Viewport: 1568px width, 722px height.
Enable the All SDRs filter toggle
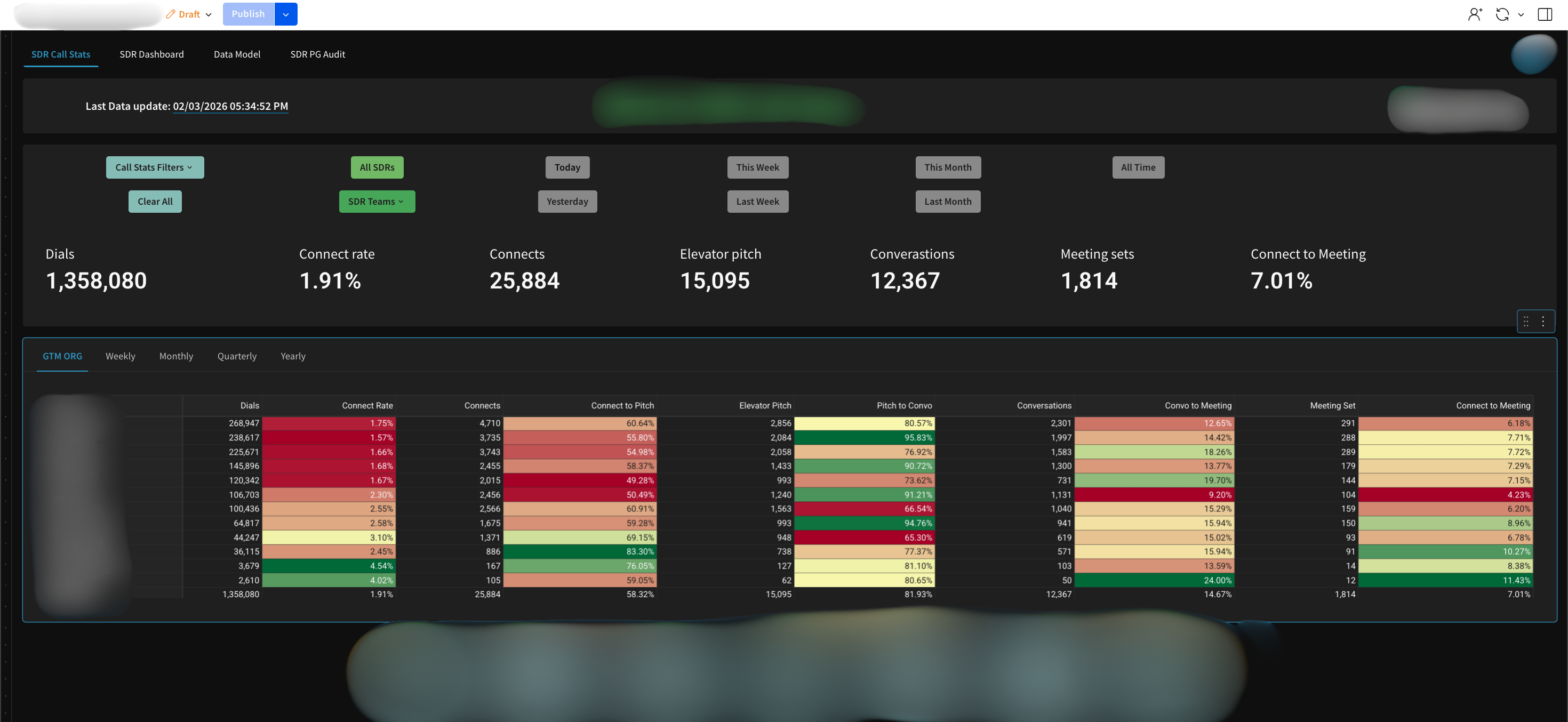(x=377, y=167)
